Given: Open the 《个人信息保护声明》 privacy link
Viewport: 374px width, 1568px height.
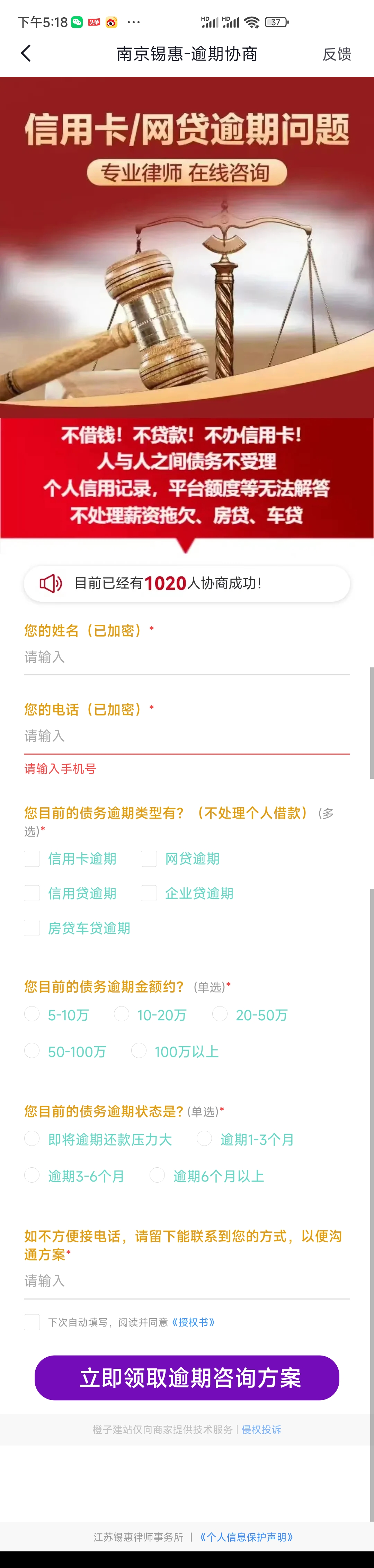Looking at the screenshot, I should coord(246,1537).
